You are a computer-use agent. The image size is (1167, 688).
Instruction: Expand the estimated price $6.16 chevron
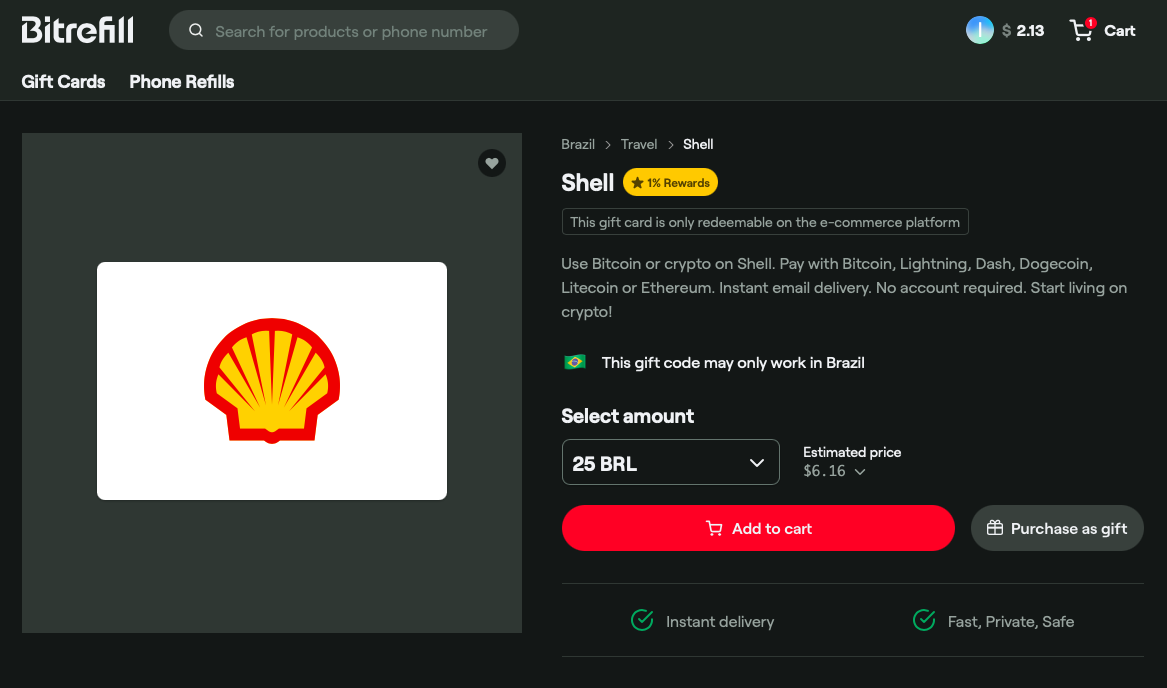(x=860, y=471)
